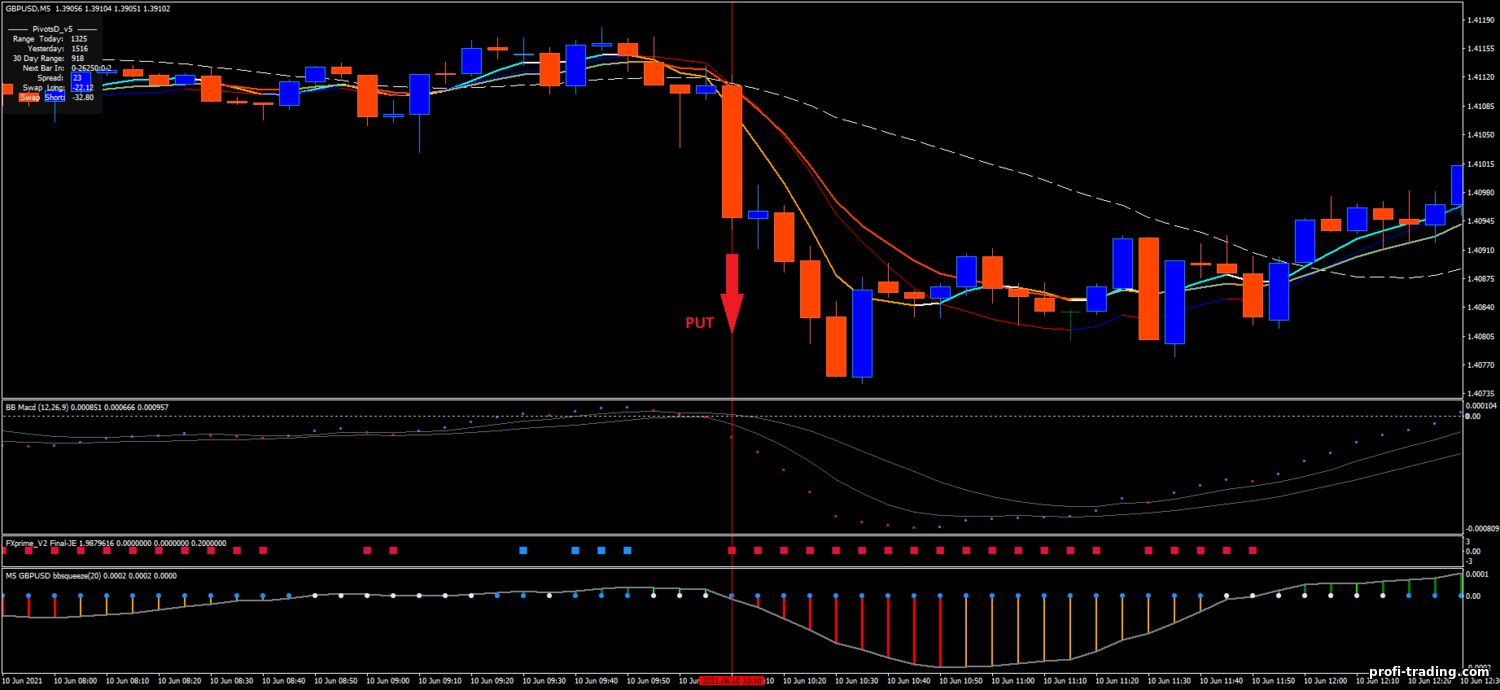
Task: Click the tall blue candle at the chart's lowest point
Action: (861, 334)
